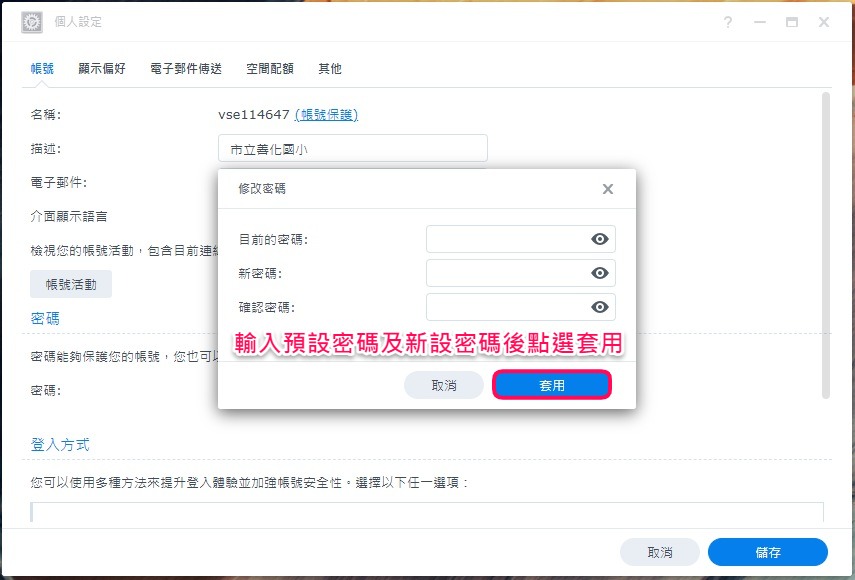This screenshot has height=580, width=855.
Task: Toggle visibility of the confirm password field
Action: (599, 307)
